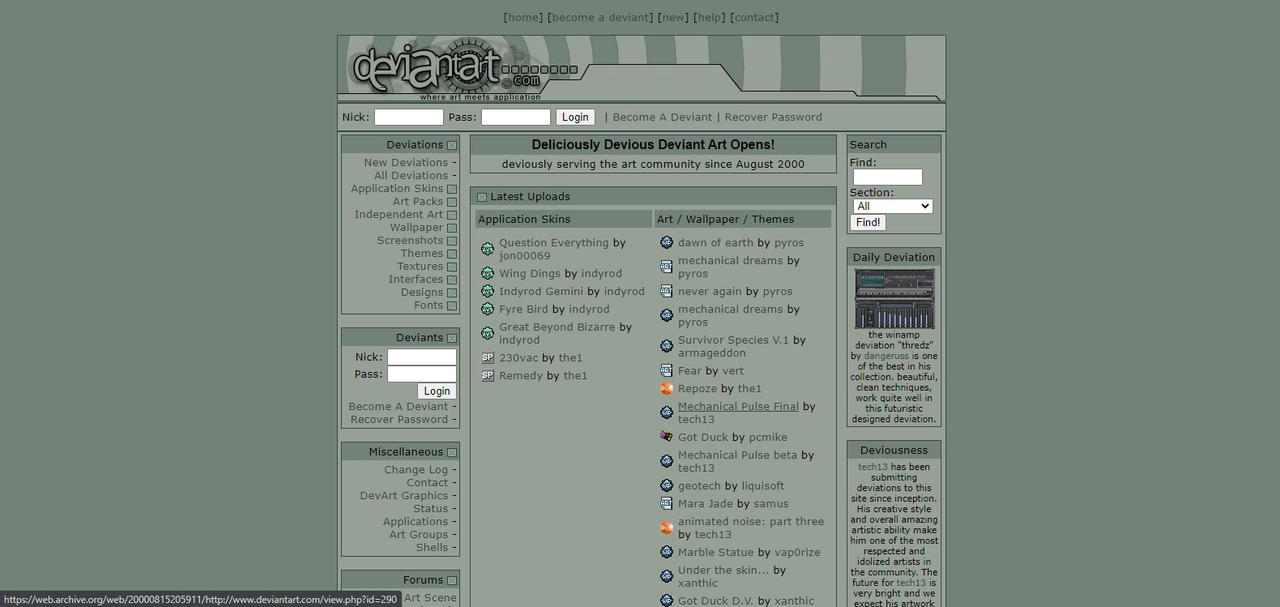Click the icon beside the Latest Uploads header
This screenshot has height=607, width=1280.
(x=482, y=196)
